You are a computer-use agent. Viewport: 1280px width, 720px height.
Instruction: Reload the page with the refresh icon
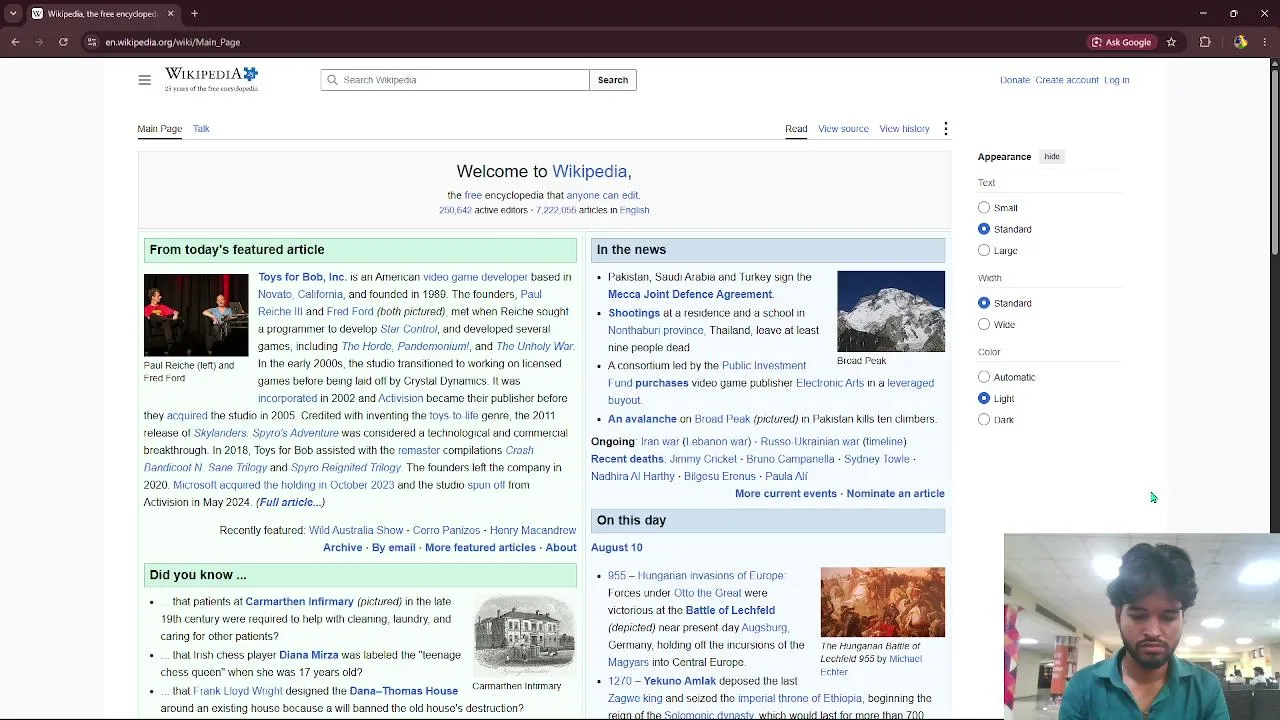(x=63, y=42)
